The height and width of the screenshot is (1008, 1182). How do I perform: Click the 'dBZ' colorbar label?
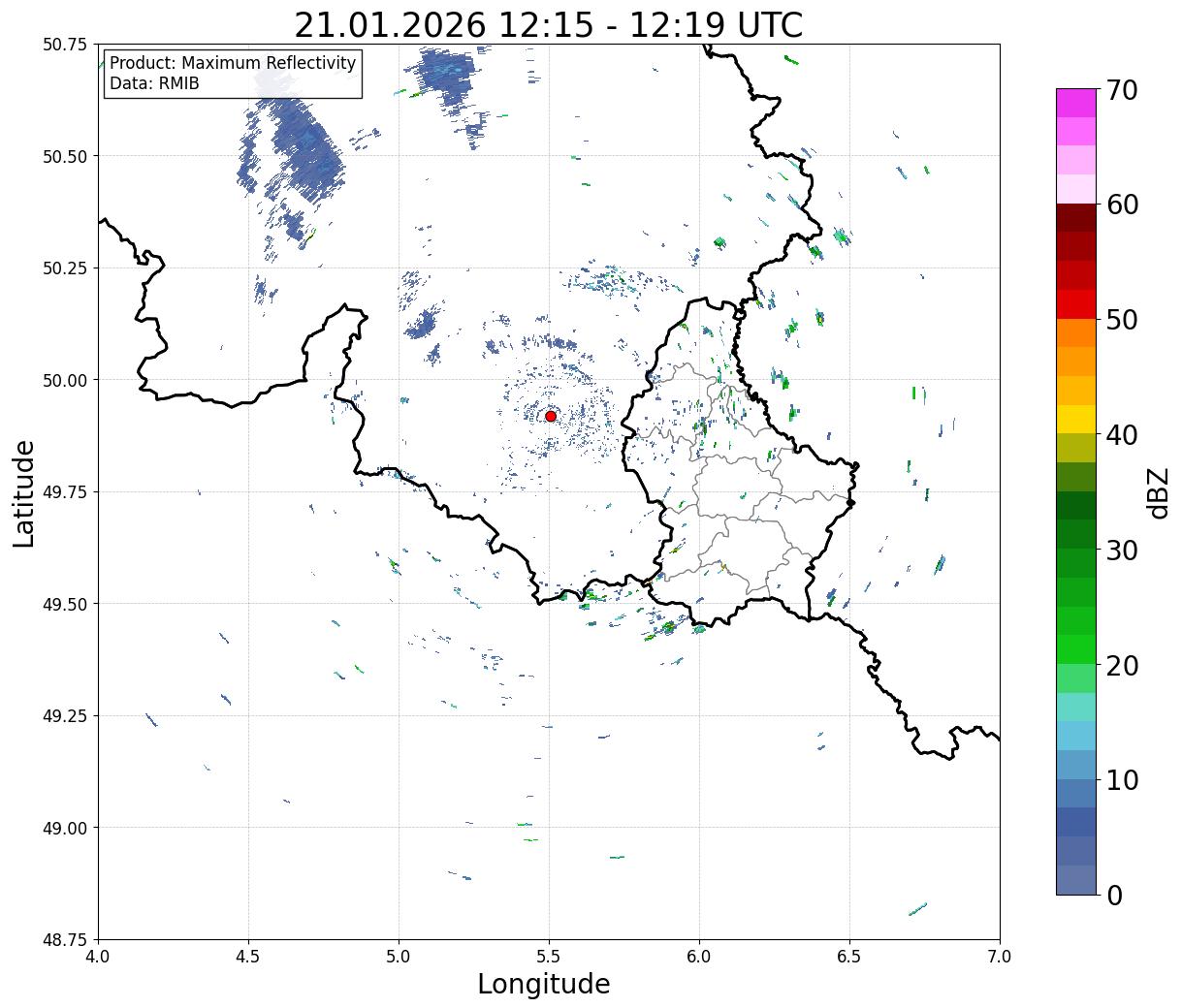[x=1158, y=492]
